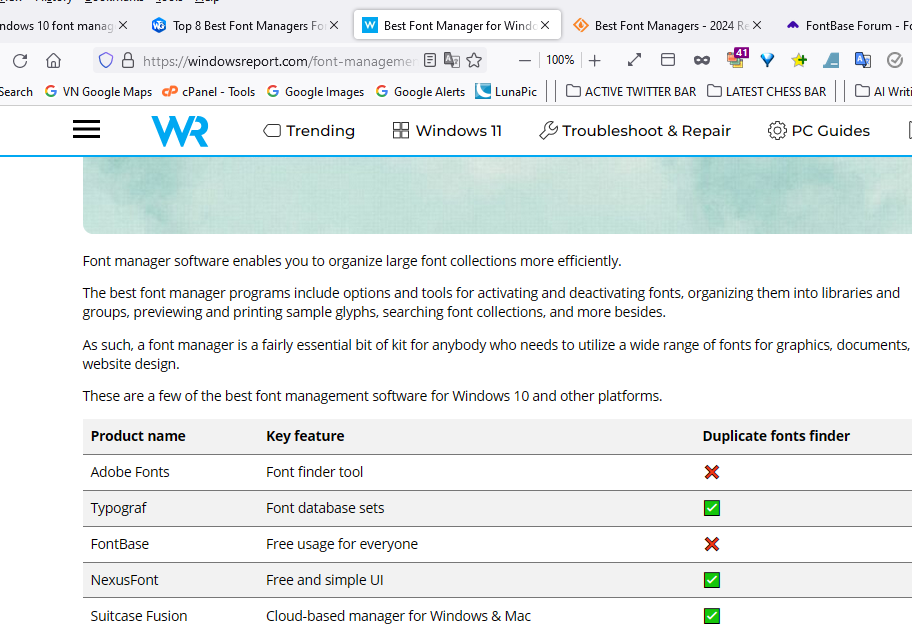The width and height of the screenshot is (912, 639).
Task: Open the tracking protection shield icon
Action: click(106, 60)
